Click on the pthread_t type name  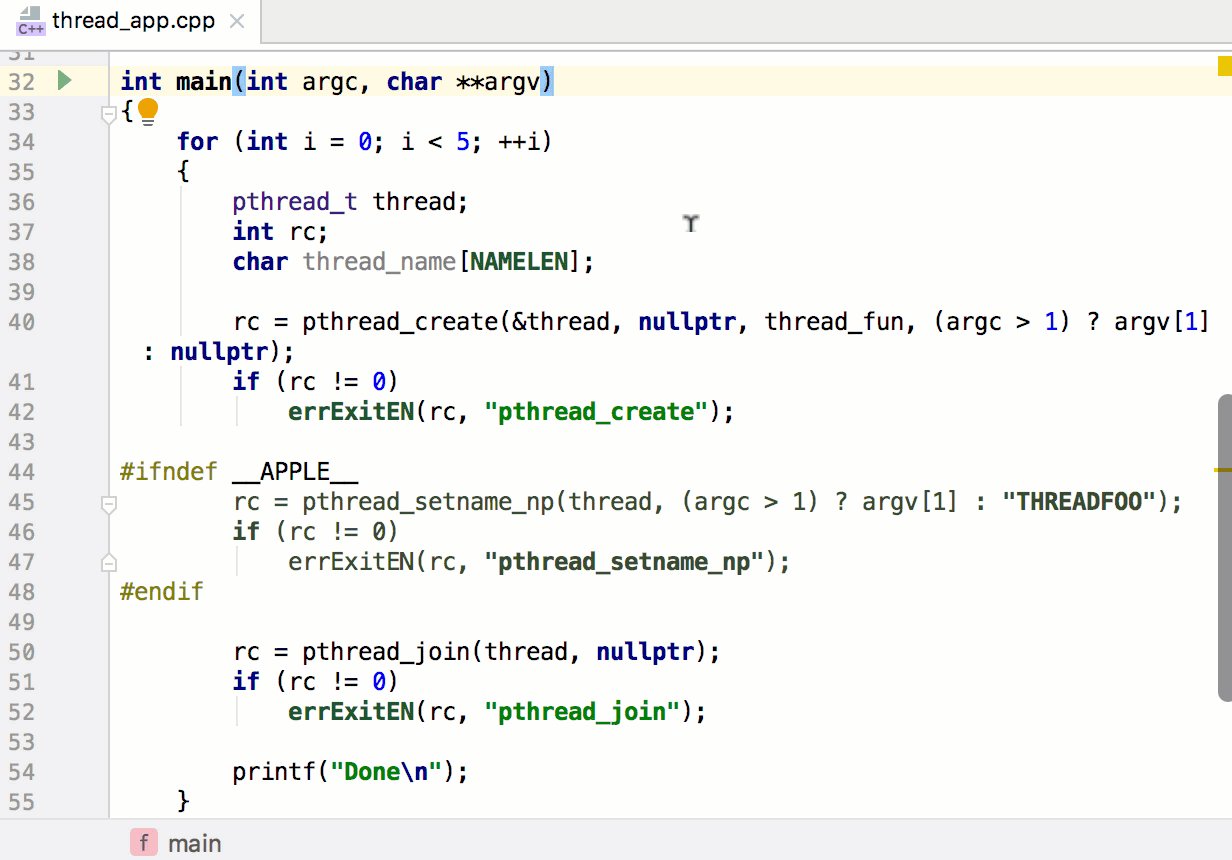(x=295, y=202)
